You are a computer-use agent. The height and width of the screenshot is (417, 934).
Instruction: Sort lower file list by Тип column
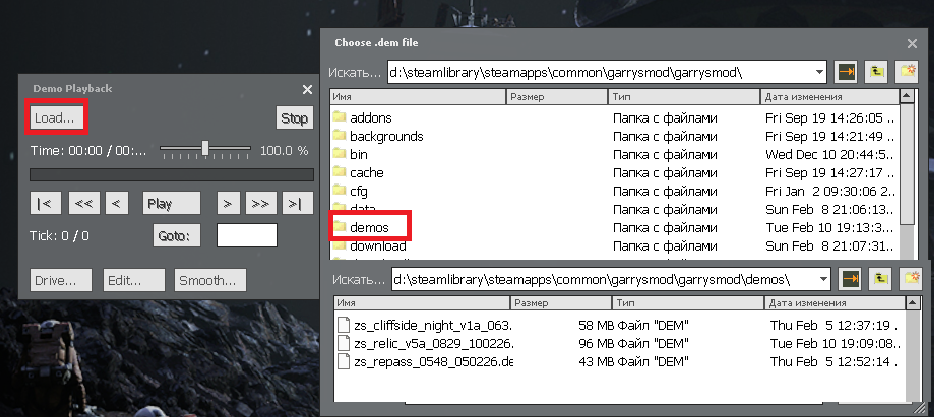tap(660, 302)
